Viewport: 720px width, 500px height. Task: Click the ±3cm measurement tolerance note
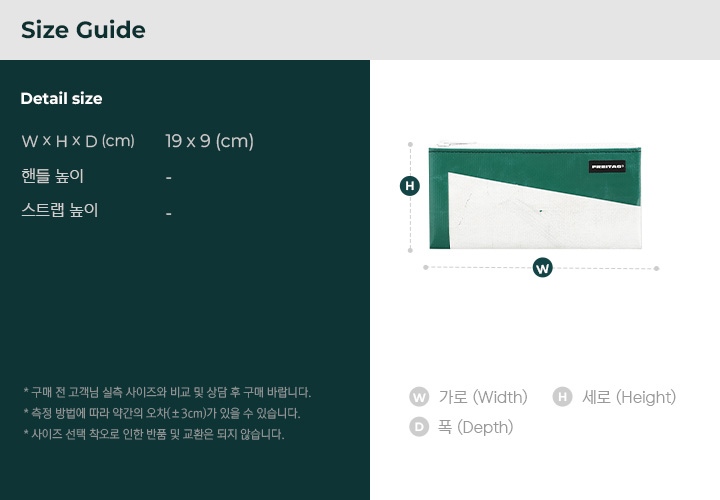point(162,413)
